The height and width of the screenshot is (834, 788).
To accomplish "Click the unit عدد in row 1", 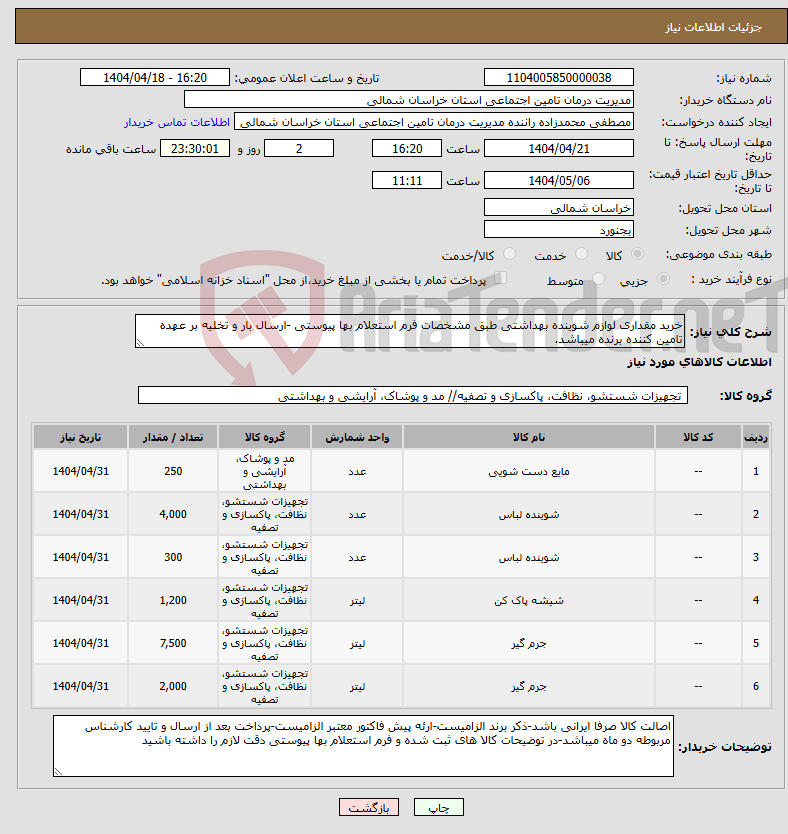I will (x=357, y=472).
